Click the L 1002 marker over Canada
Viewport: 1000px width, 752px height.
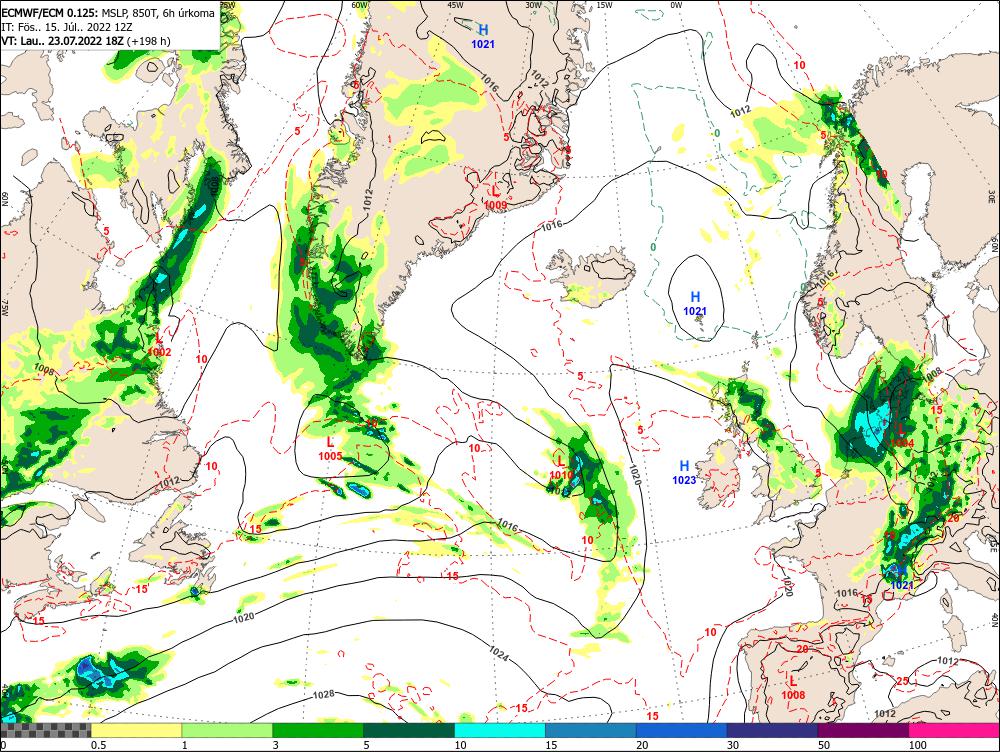tap(159, 344)
